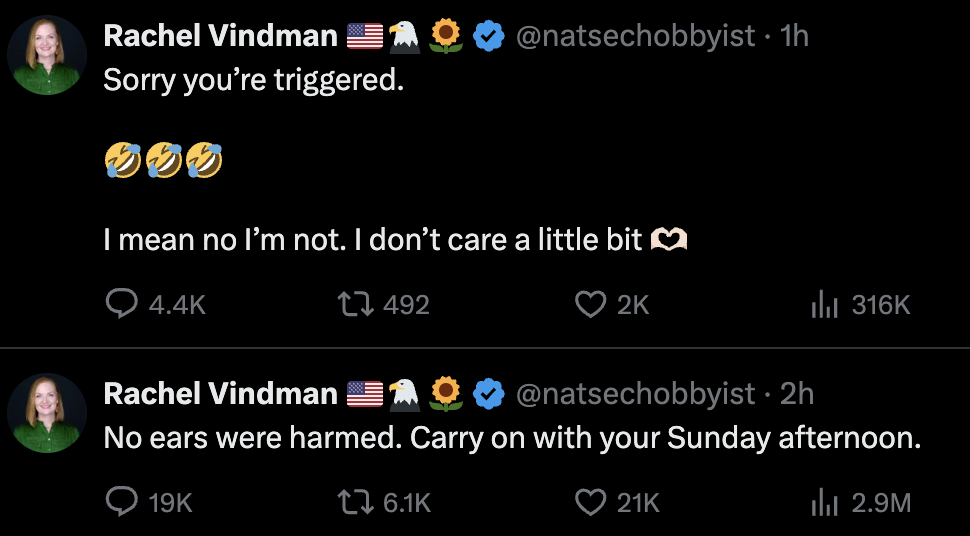Open the top tweet's profile picture
This screenshot has height=536, width=970.
coord(46,55)
